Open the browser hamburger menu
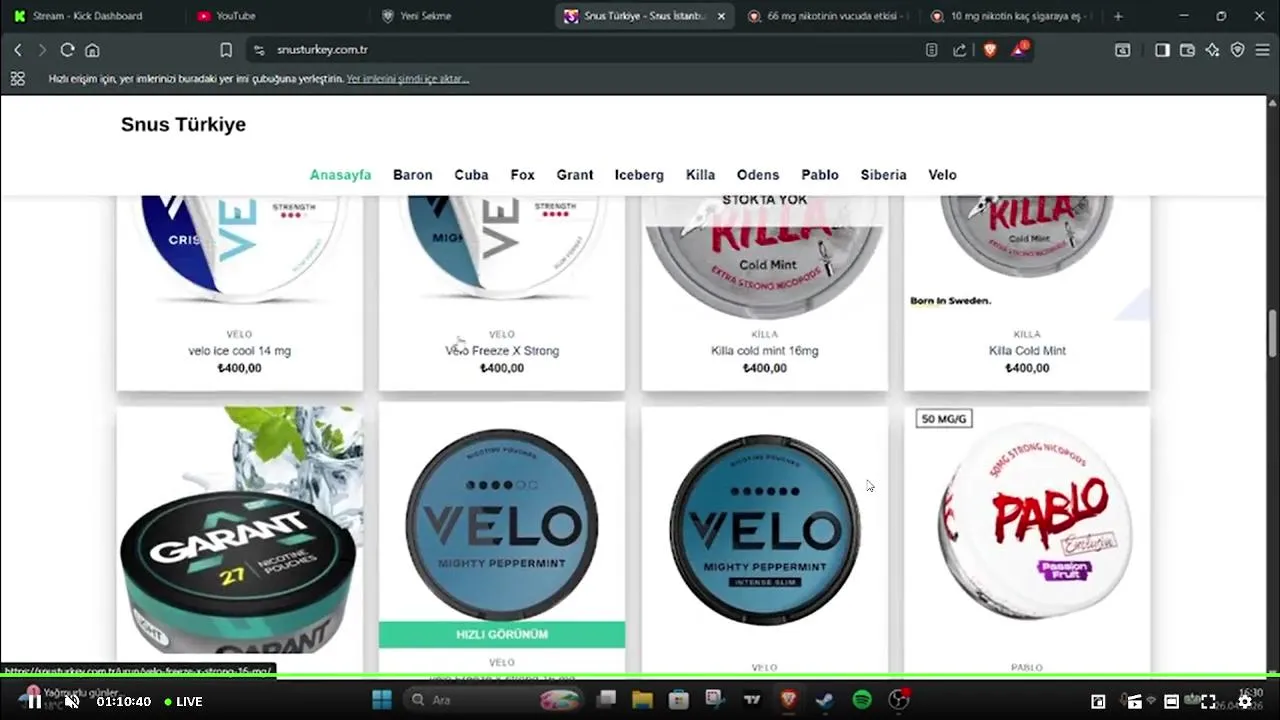The image size is (1280, 720). (1263, 50)
